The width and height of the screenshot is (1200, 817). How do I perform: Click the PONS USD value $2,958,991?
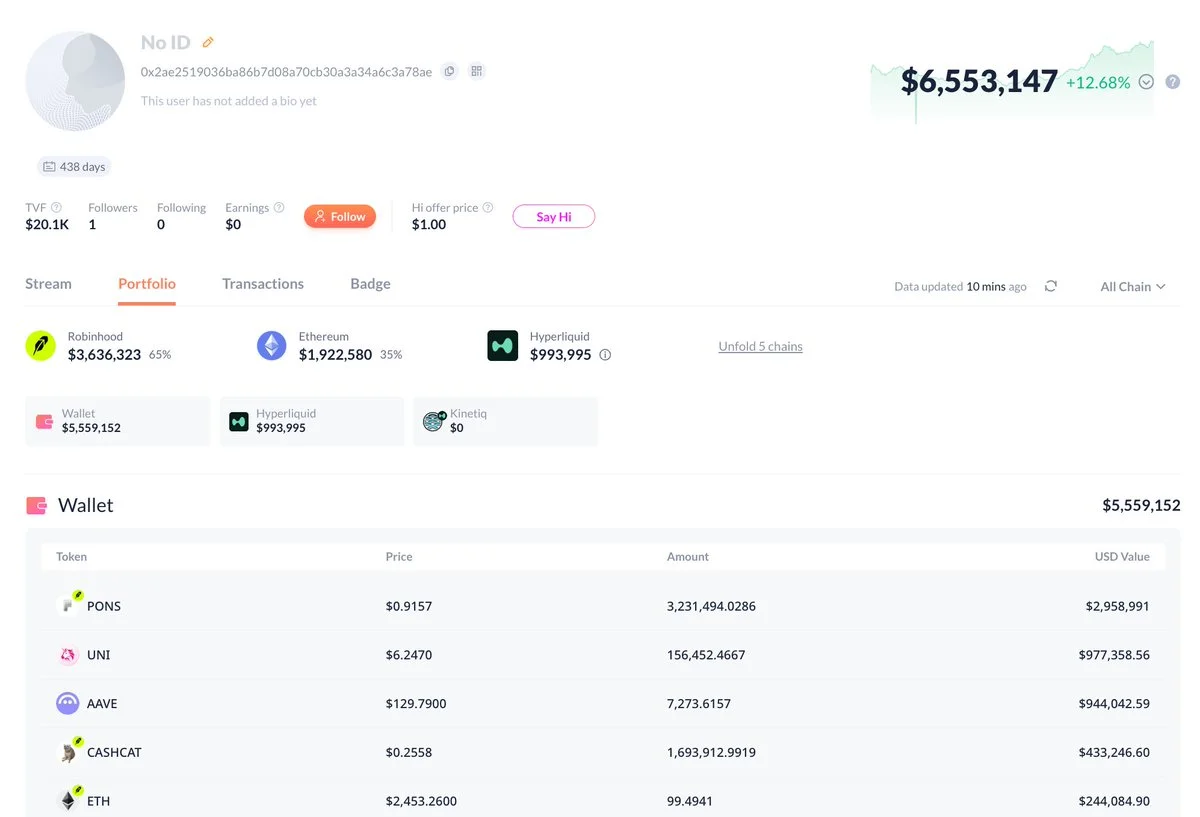1118,606
